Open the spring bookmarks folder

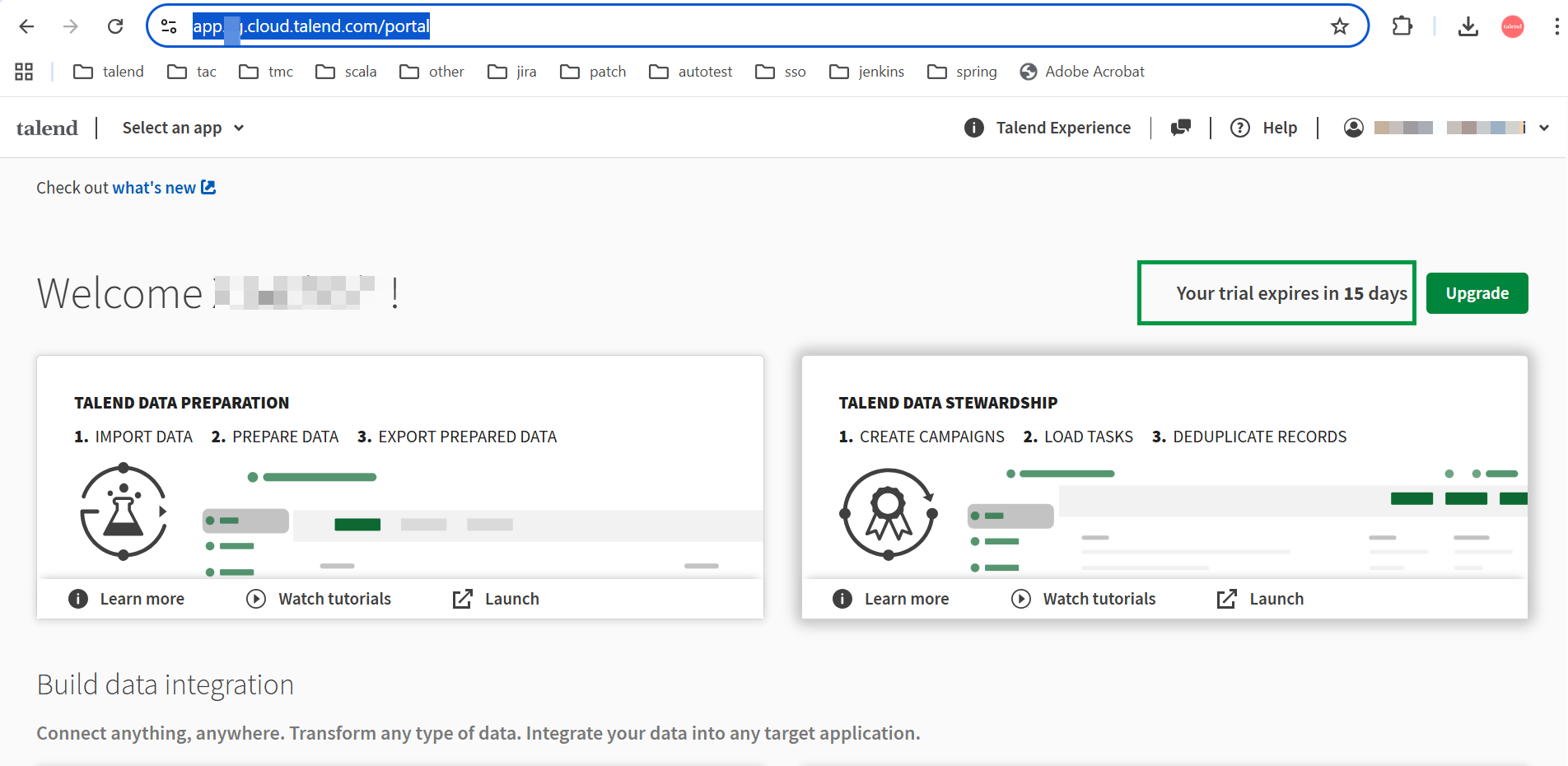pos(962,72)
